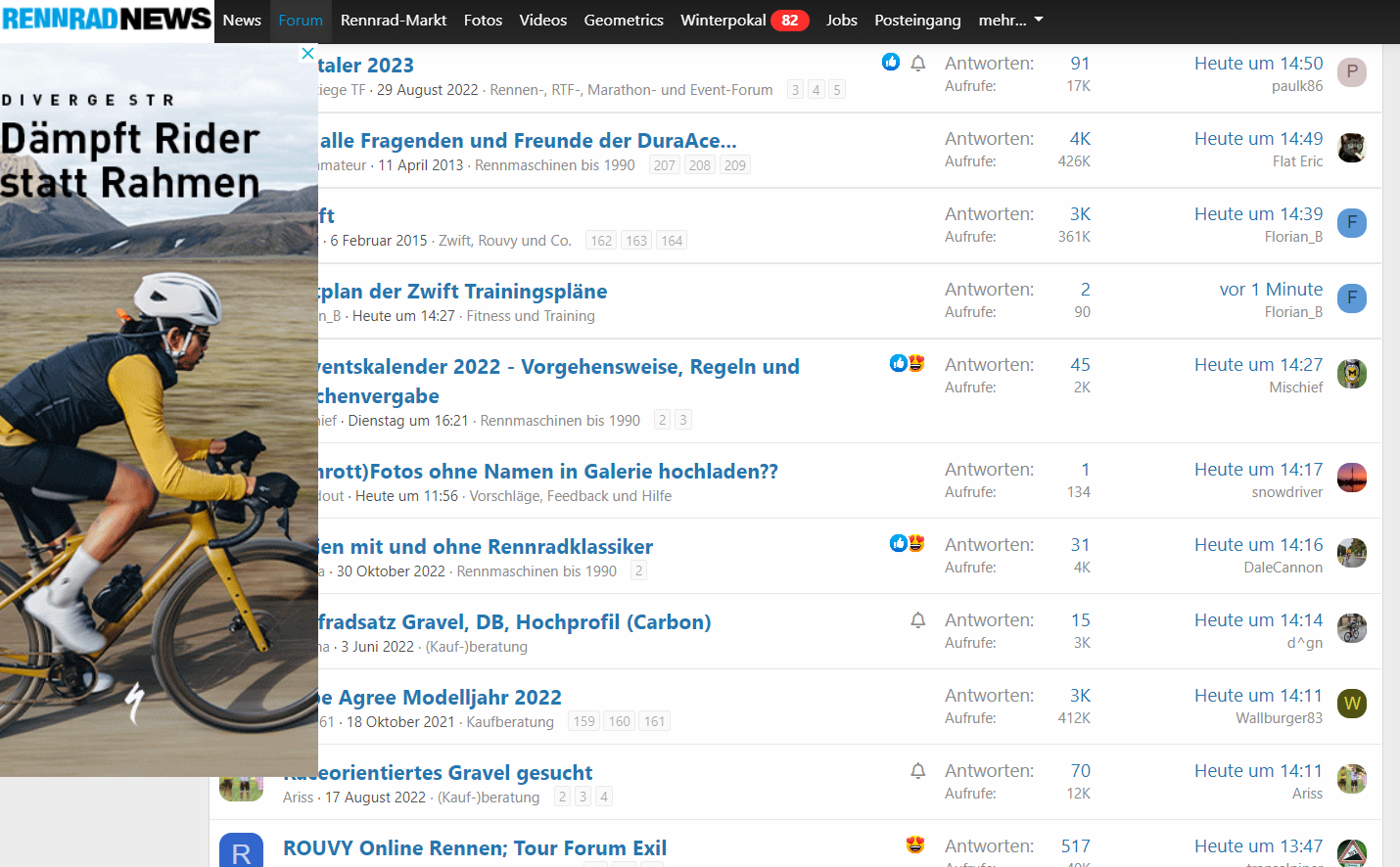Viewport: 1400px width, 867px height.
Task: Click the heart-eyes reaction on ROUVY thread
Action: click(x=915, y=844)
